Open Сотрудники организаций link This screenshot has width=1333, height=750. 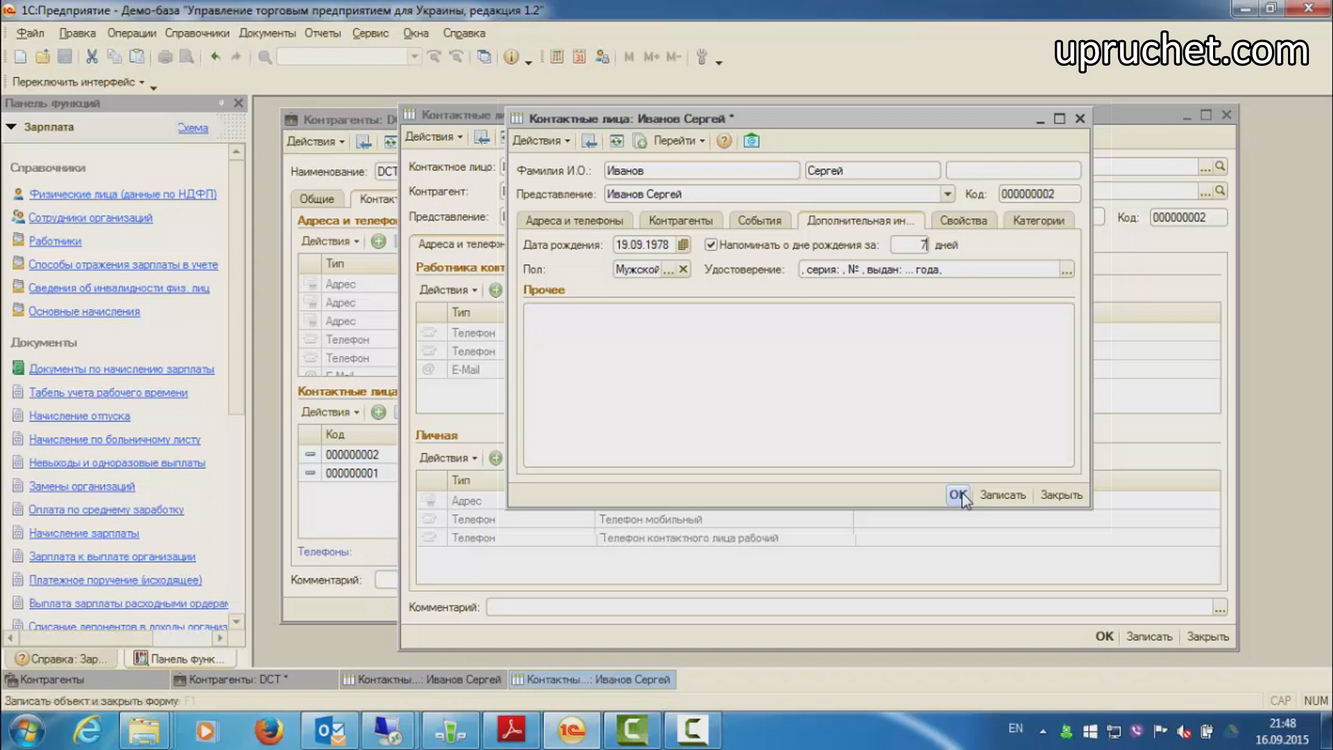tap(90, 217)
